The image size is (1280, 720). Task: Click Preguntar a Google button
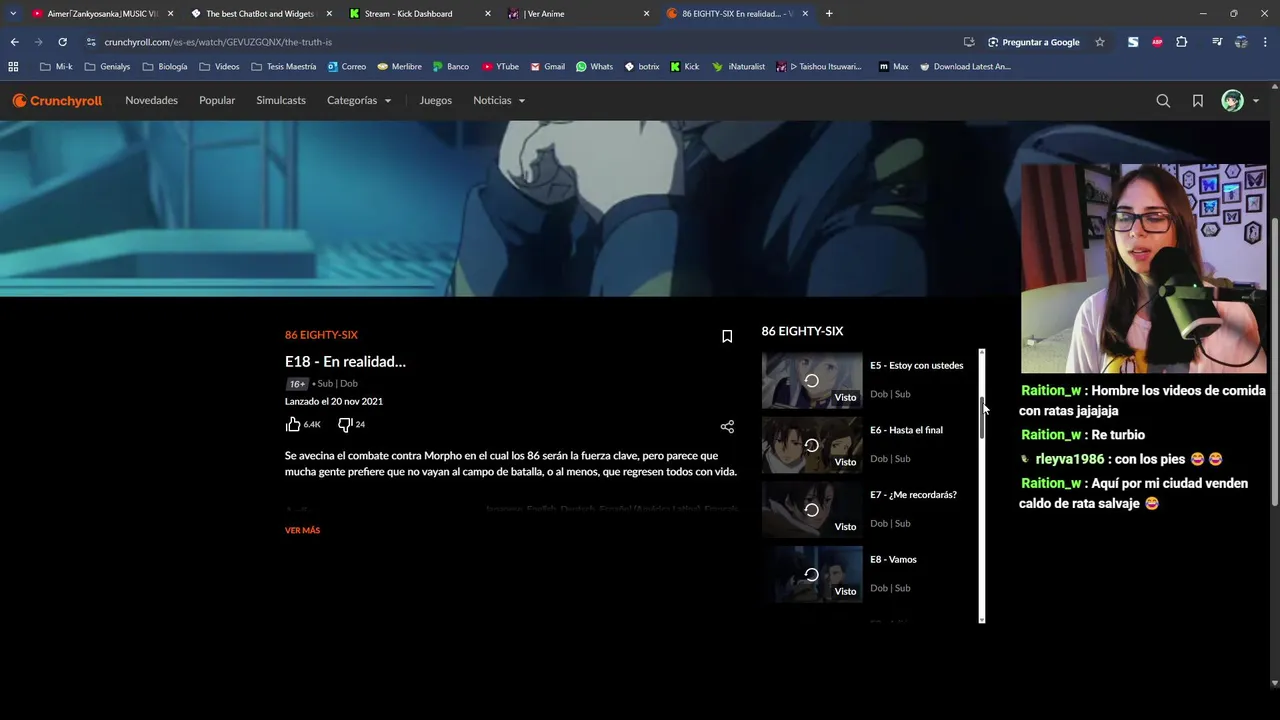(1034, 42)
